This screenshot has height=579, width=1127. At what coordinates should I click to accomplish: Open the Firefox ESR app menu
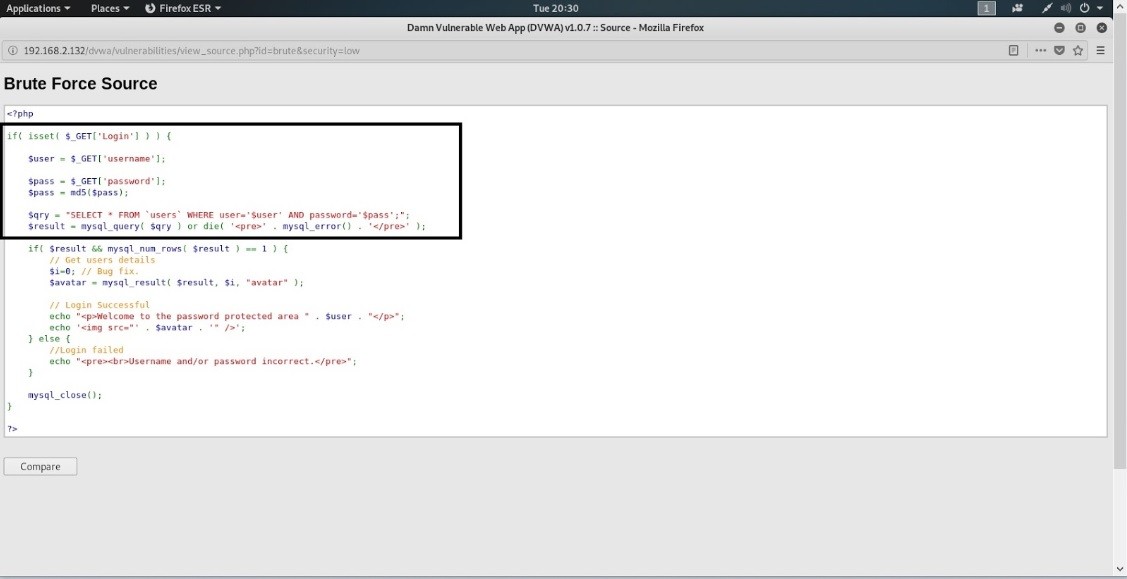coord(183,8)
